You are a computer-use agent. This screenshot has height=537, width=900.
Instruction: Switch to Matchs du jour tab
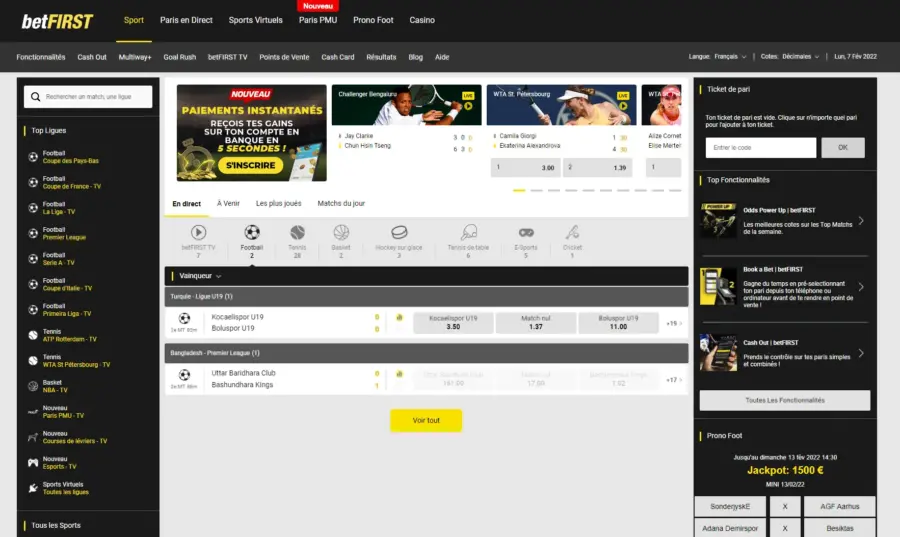[x=341, y=204]
